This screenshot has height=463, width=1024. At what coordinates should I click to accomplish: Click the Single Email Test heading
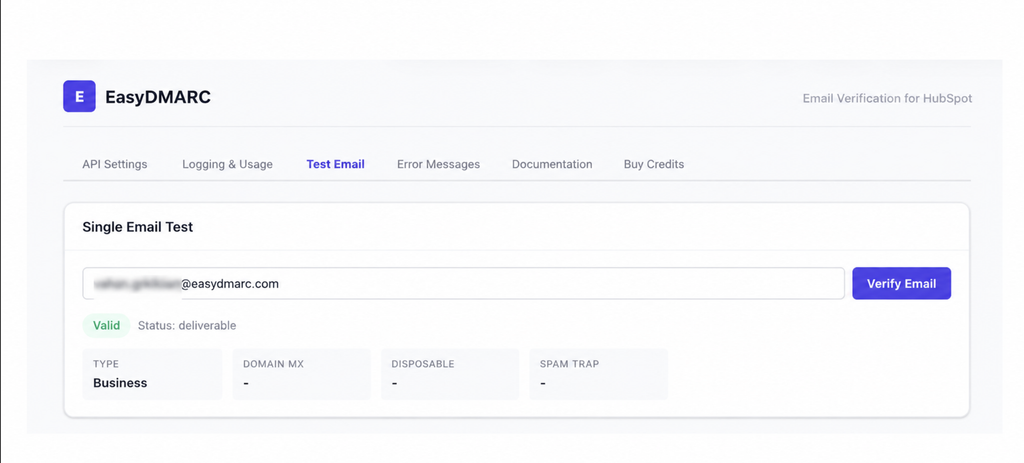(138, 227)
